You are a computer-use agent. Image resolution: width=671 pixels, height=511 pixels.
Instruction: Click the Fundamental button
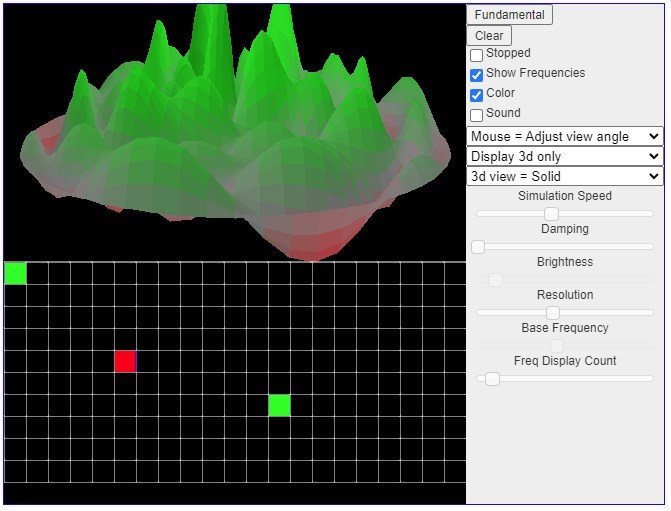[x=509, y=15]
